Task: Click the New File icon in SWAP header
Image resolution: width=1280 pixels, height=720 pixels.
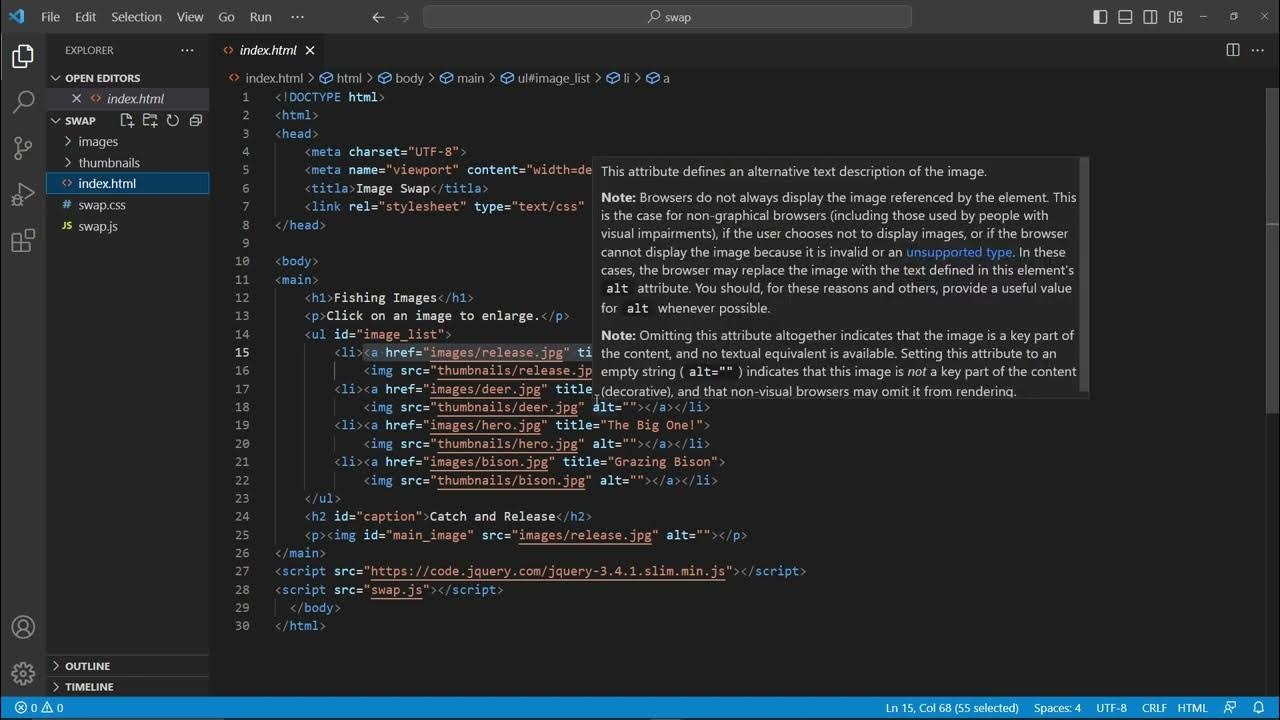Action: (128, 120)
